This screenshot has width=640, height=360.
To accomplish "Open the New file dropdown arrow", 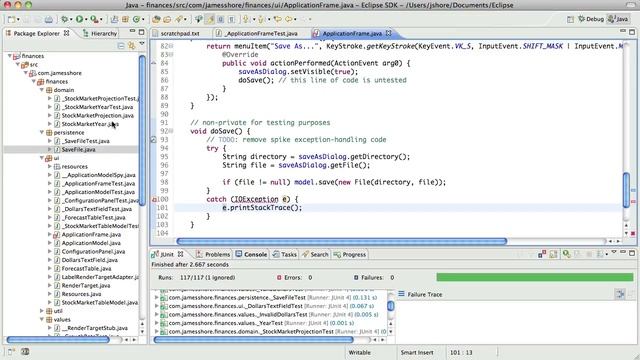I will pyautogui.click(x=18, y=19).
